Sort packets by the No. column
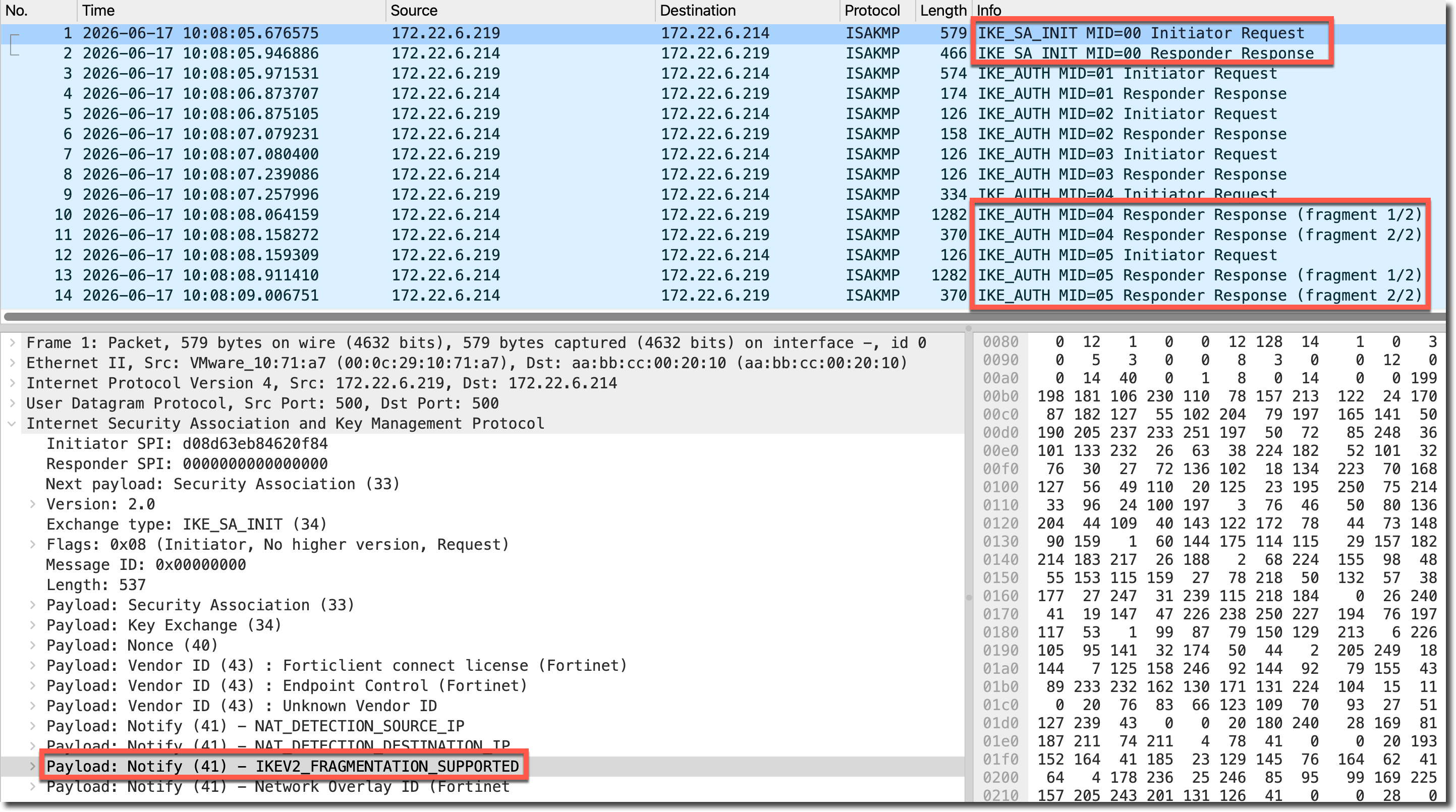Image resolution: width=1456 pixels, height=812 pixels. (x=38, y=10)
